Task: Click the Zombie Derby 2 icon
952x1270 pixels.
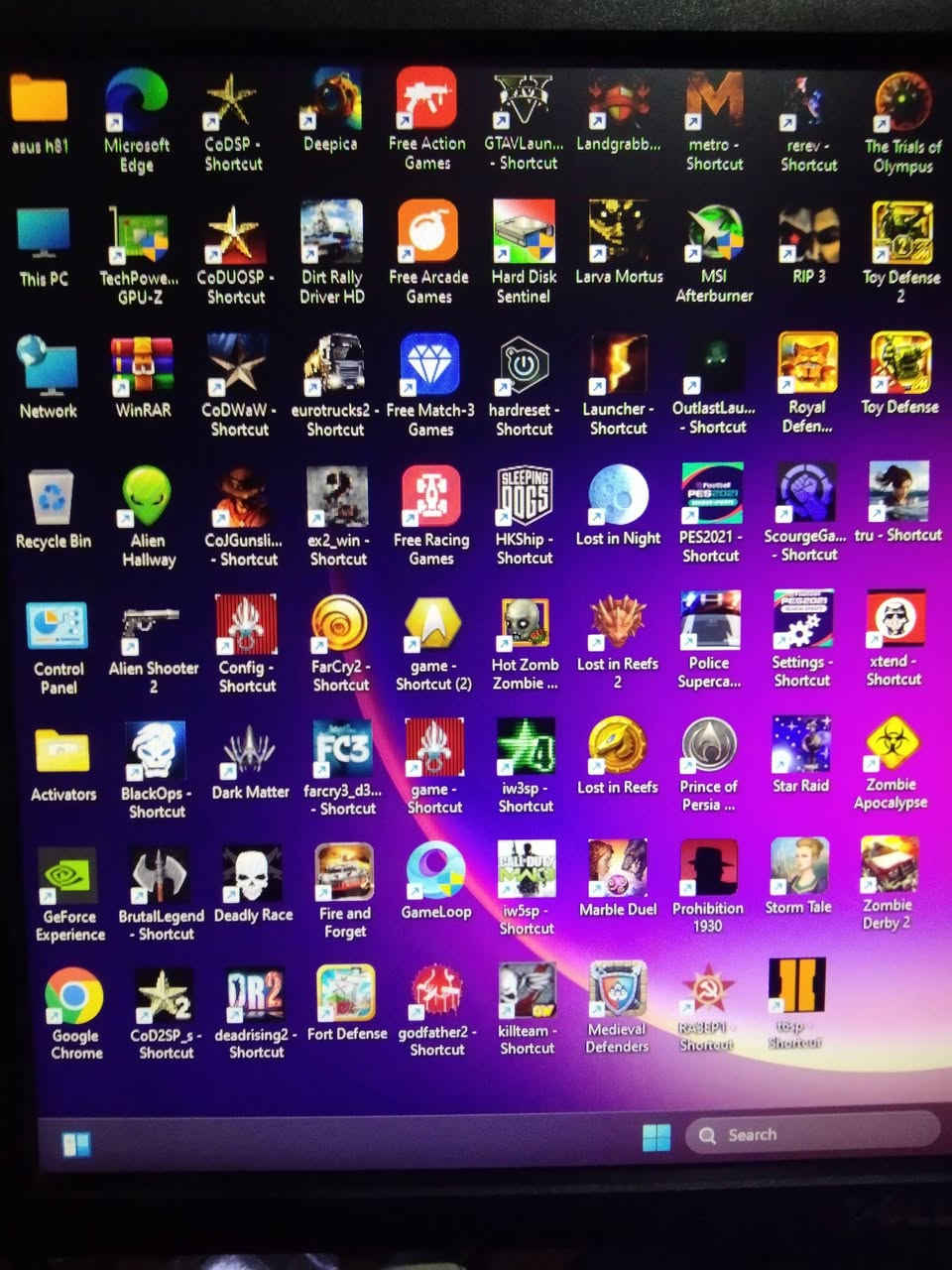Action: pyautogui.click(x=889, y=865)
